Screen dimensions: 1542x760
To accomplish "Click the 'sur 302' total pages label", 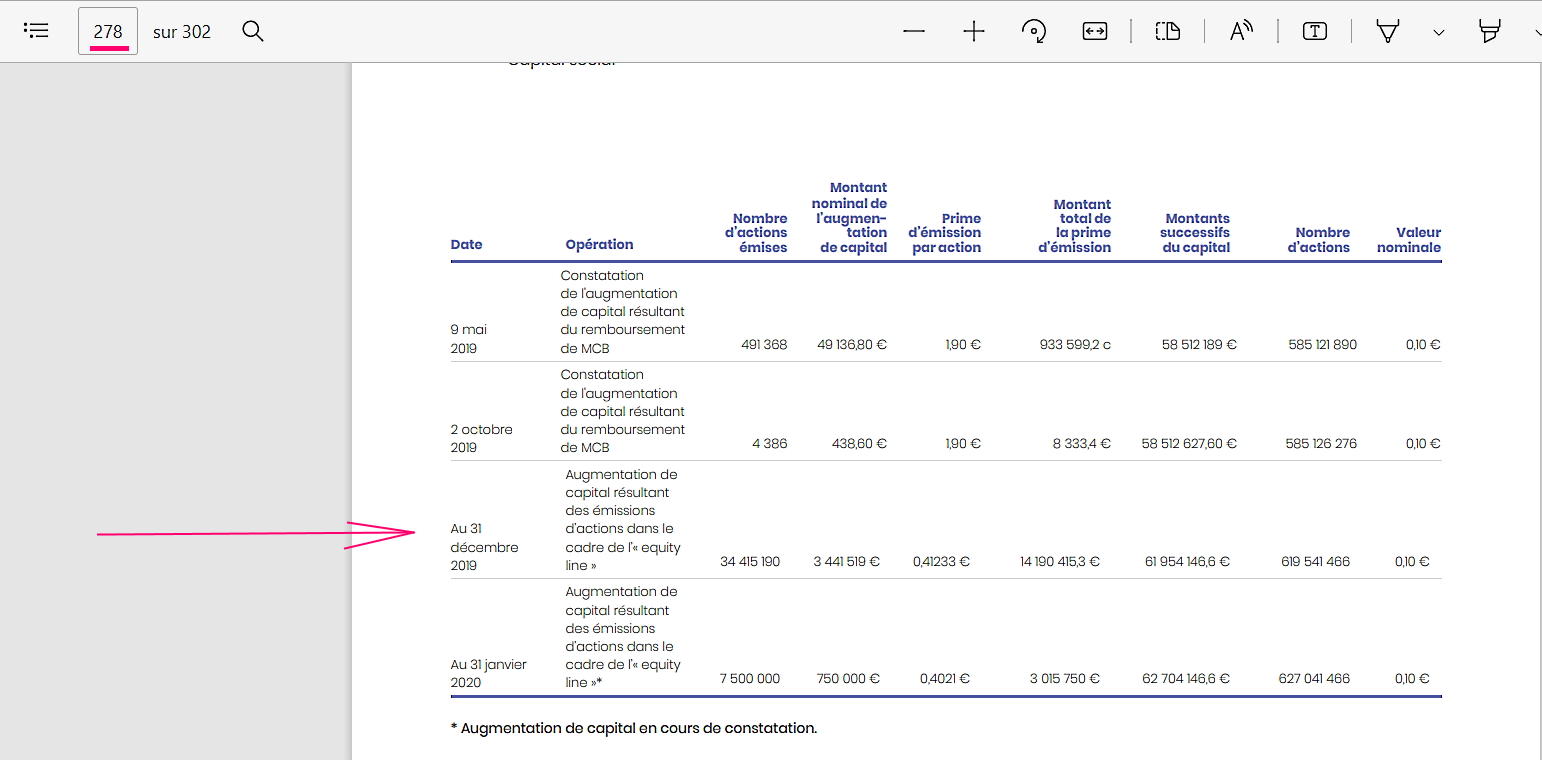I will click(182, 32).
